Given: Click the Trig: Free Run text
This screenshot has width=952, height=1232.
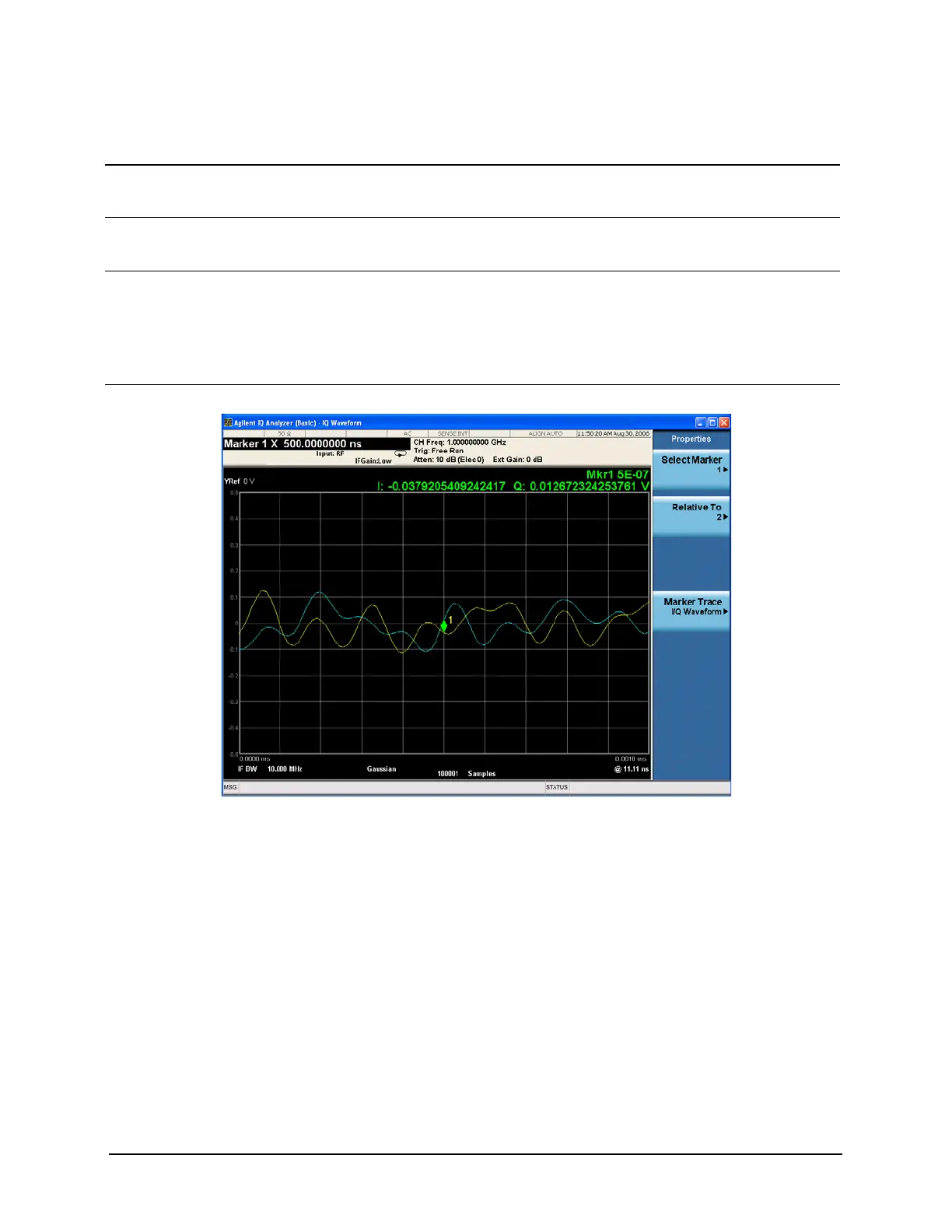Looking at the screenshot, I should 439,450.
